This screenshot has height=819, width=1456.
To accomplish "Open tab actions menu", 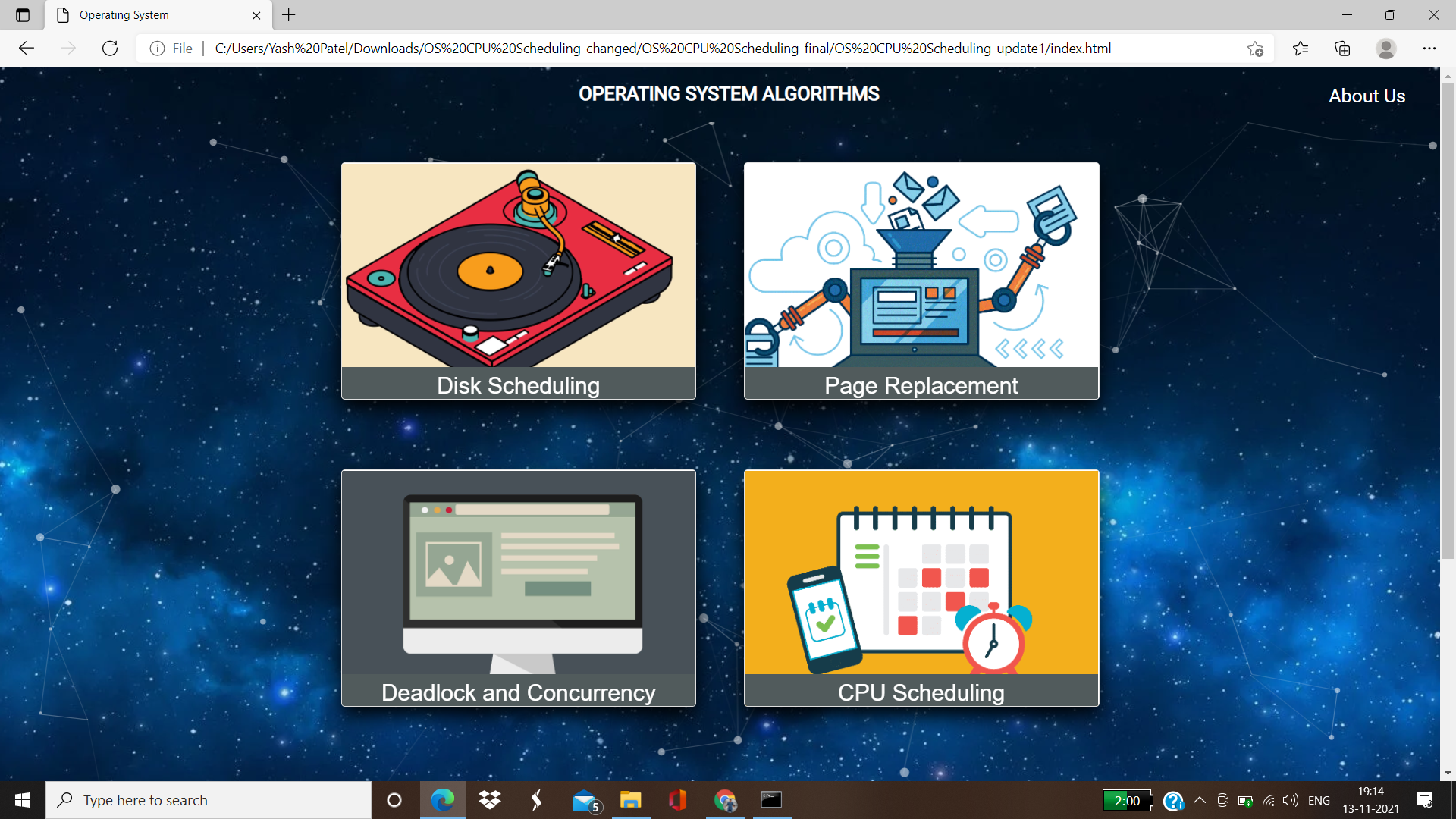I will pyautogui.click(x=23, y=15).
